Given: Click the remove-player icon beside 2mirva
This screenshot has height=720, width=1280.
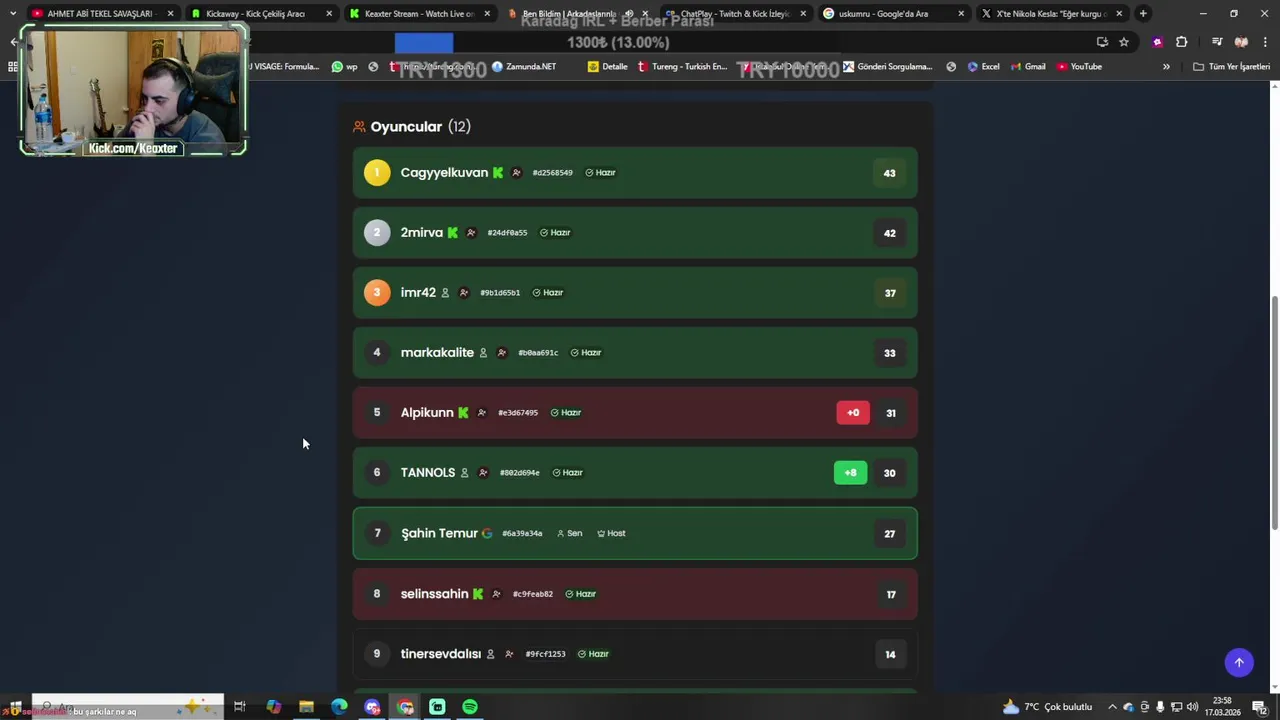Looking at the screenshot, I should coord(471,233).
